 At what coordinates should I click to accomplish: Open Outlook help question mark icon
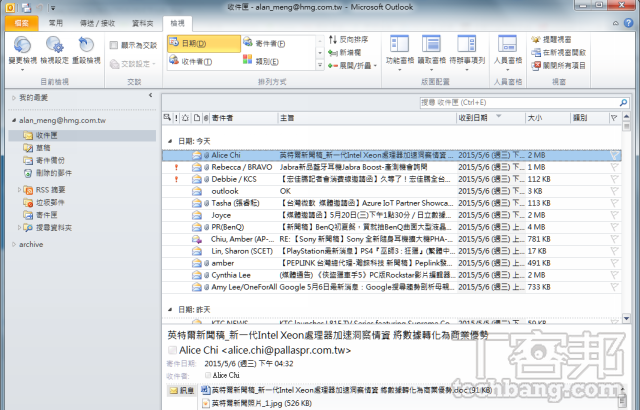pyautogui.click(x=629, y=23)
